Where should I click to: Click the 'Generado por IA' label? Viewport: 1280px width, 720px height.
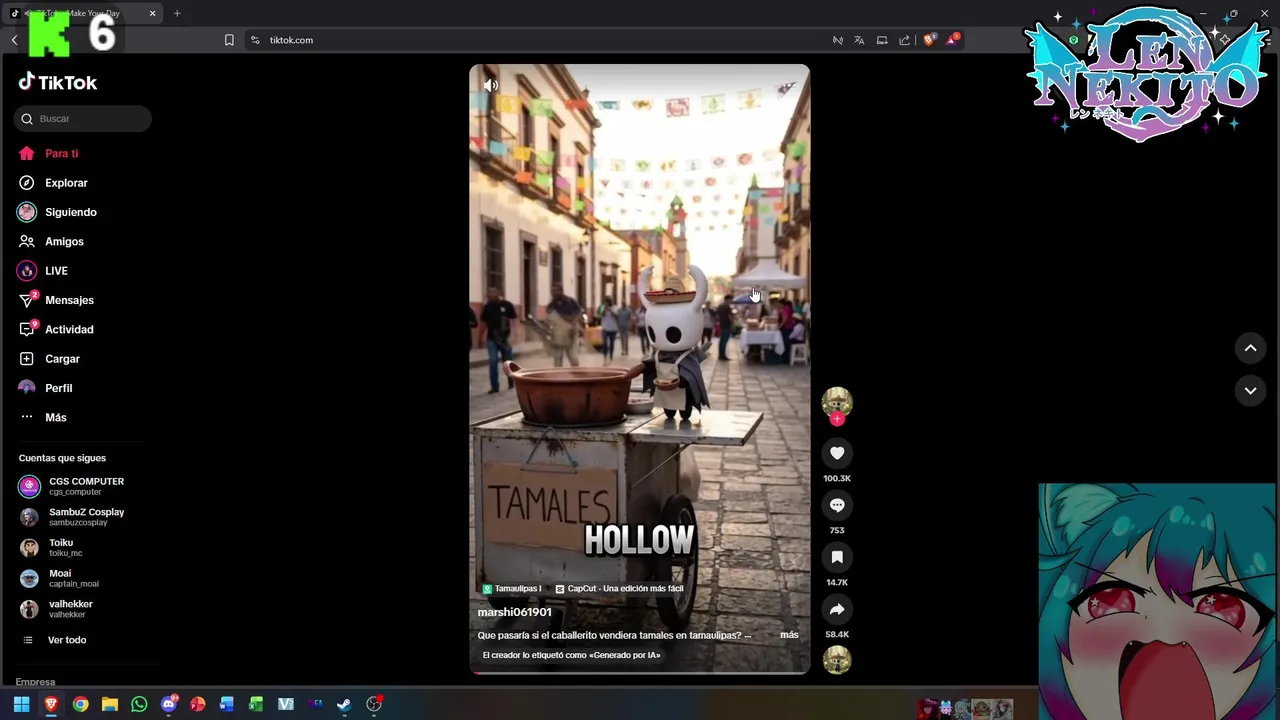(571, 655)
